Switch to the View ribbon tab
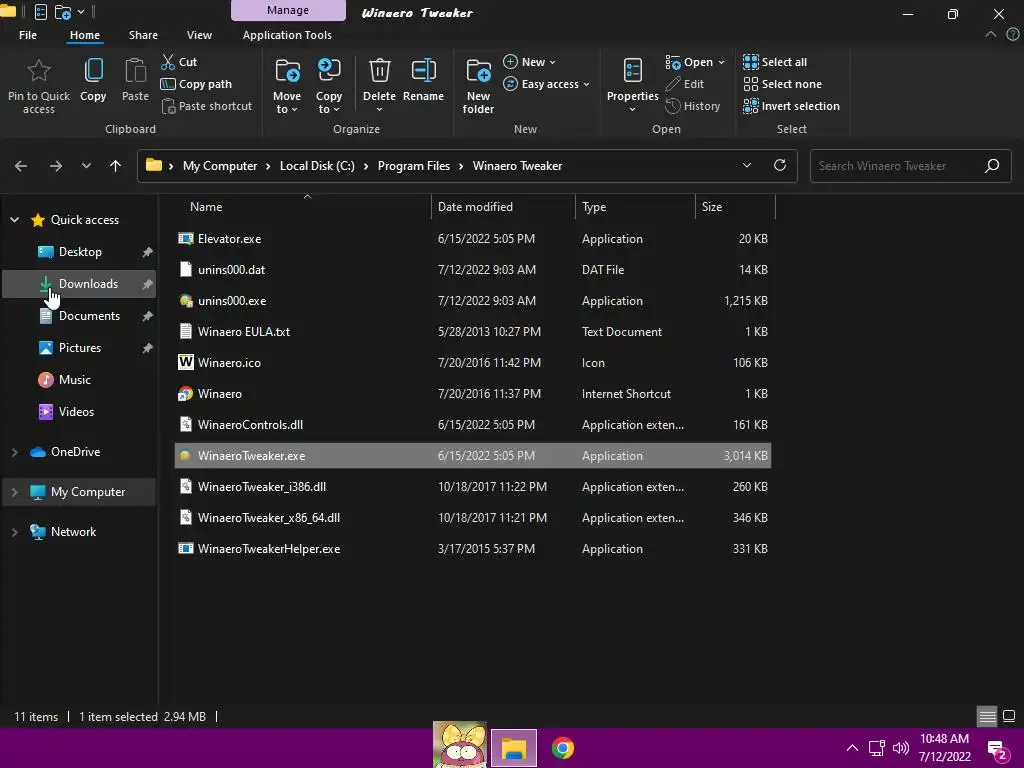The image size is (1024, 768). (x=199, y=35)
